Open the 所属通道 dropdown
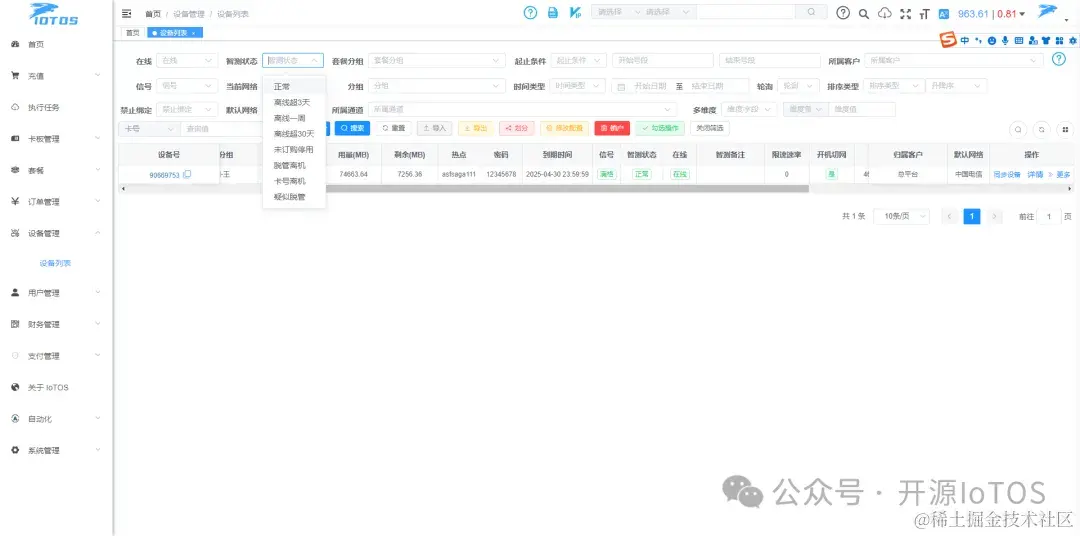1080x536 pixels. click(x=523, y=110)
